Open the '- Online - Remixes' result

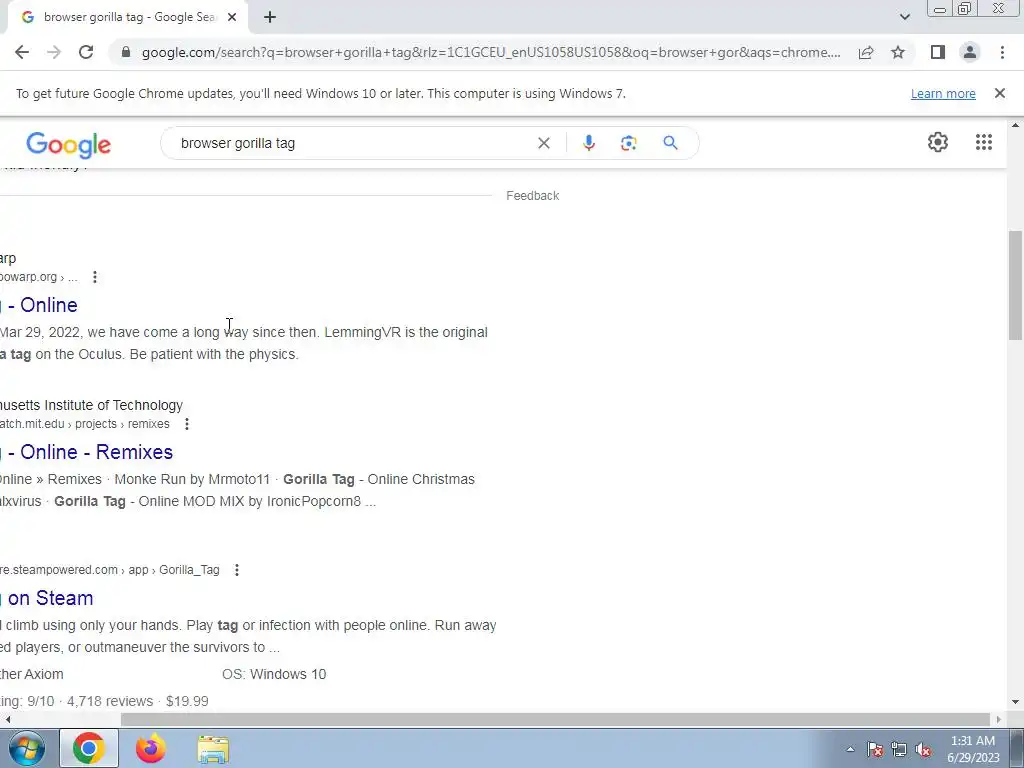pyautogui.click(x=86, y=452)
